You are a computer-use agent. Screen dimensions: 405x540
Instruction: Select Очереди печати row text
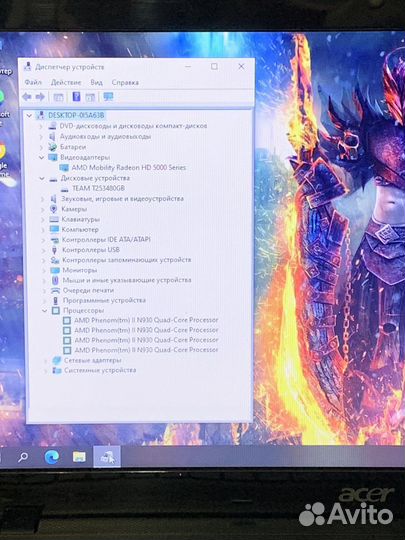tap(88, 291)
